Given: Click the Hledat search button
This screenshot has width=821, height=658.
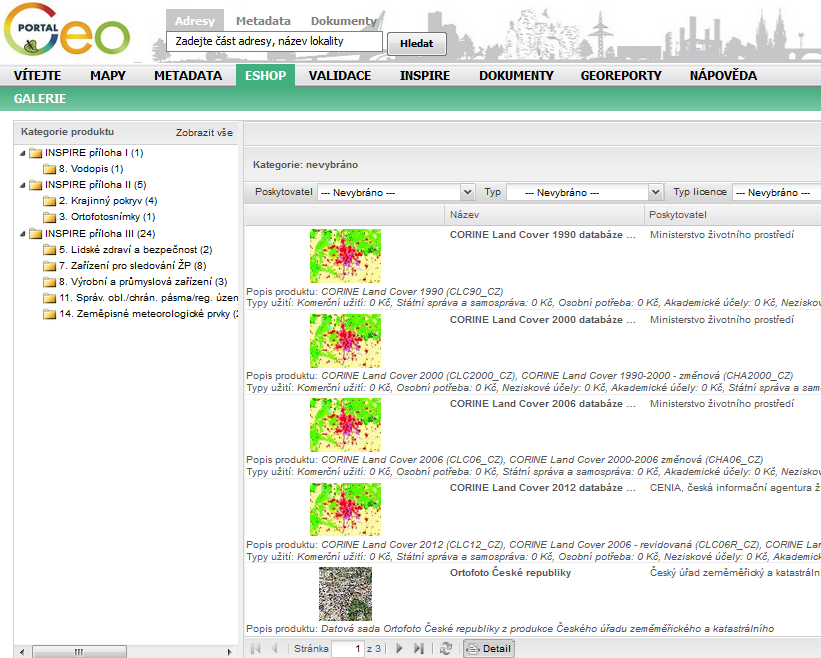Looking at the screenshot, I should pyautogui.click(x=417, y=43).
